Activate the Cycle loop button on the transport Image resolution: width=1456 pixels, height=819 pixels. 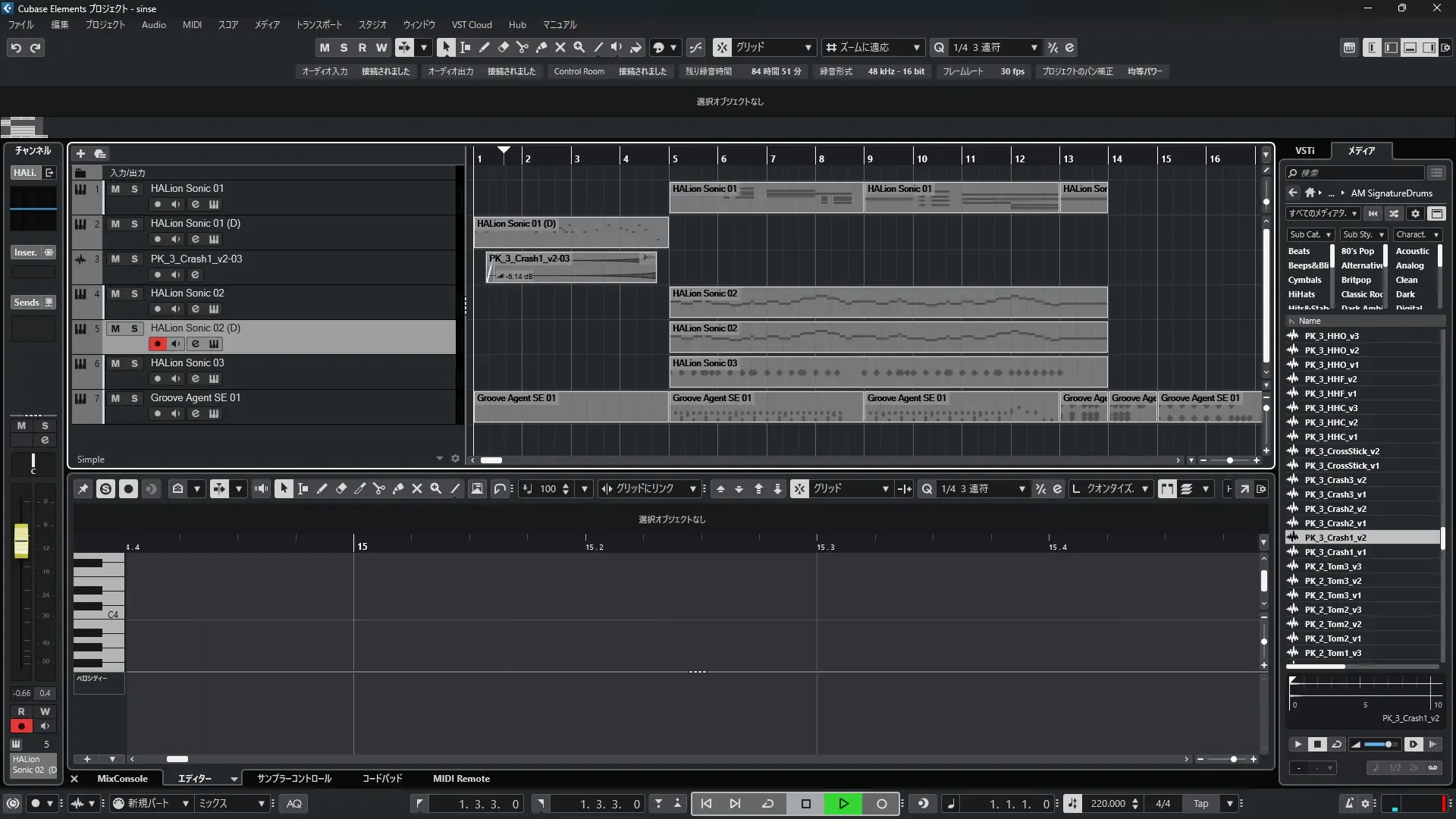click(767, 804)
